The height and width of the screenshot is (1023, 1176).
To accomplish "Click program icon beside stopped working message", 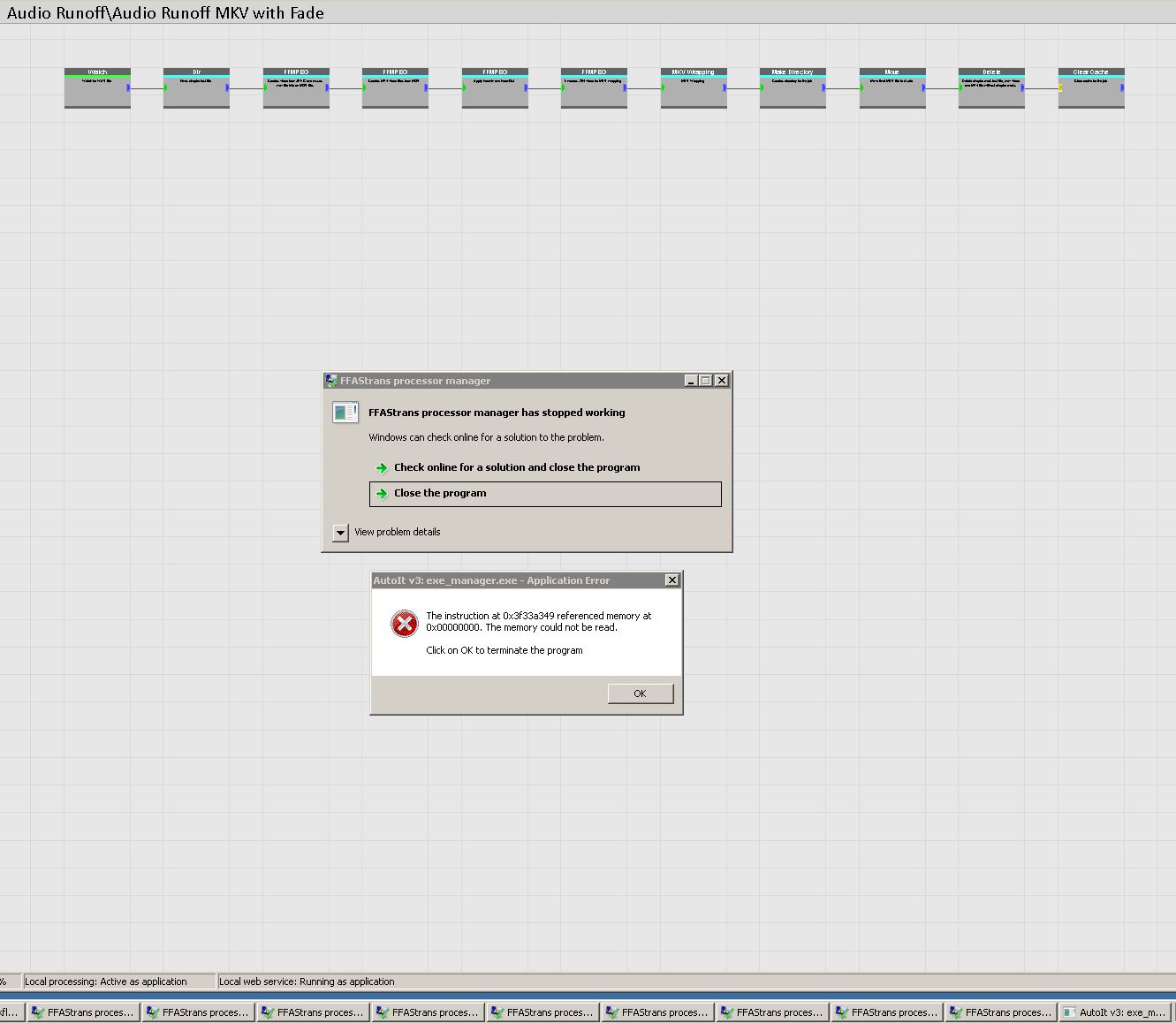I will [x=345, y=413].
